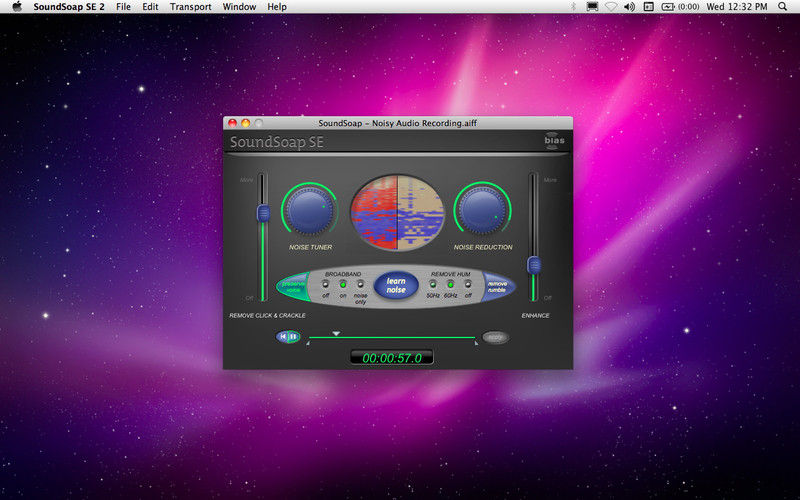This screenshot has height=500, width=800.
Task: Click the skip-to-start transport button
Action: tap(284, 337)
